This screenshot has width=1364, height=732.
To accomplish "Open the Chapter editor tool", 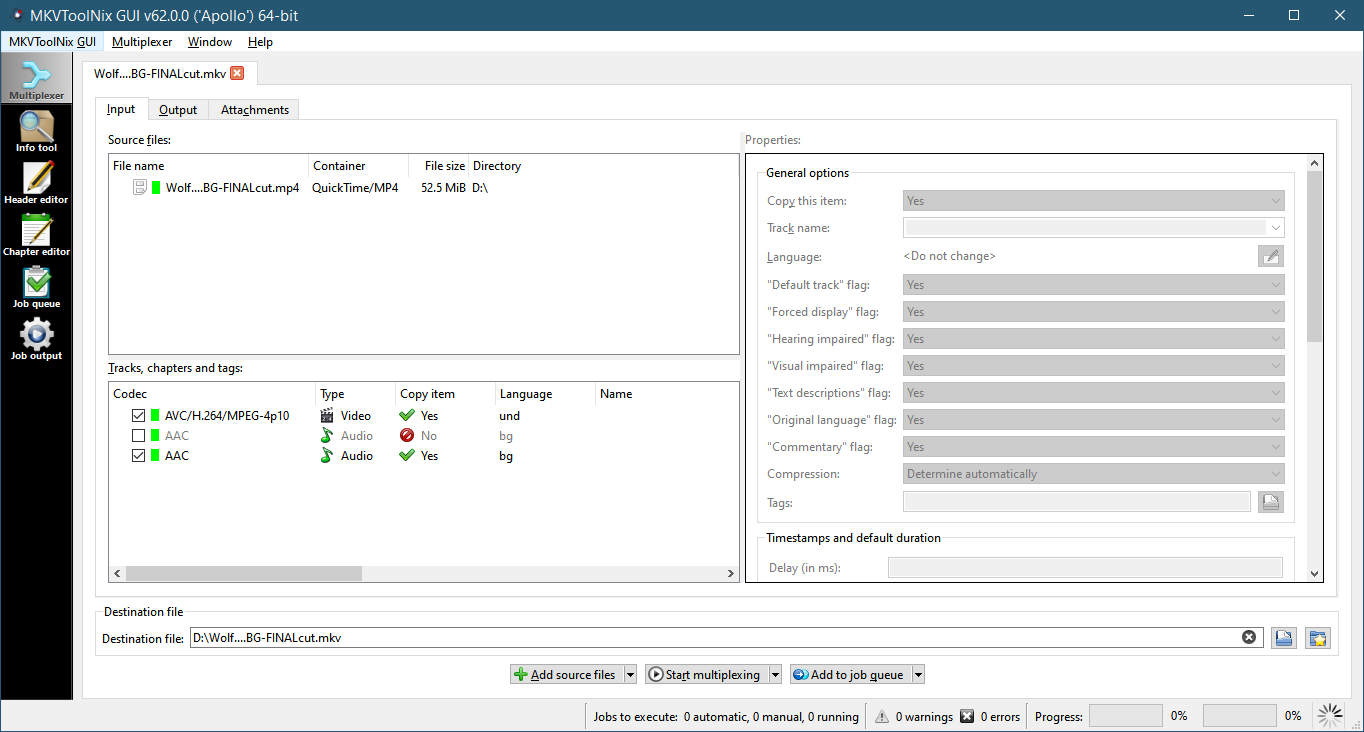I will pyautogui.click(x=36, y=234).
